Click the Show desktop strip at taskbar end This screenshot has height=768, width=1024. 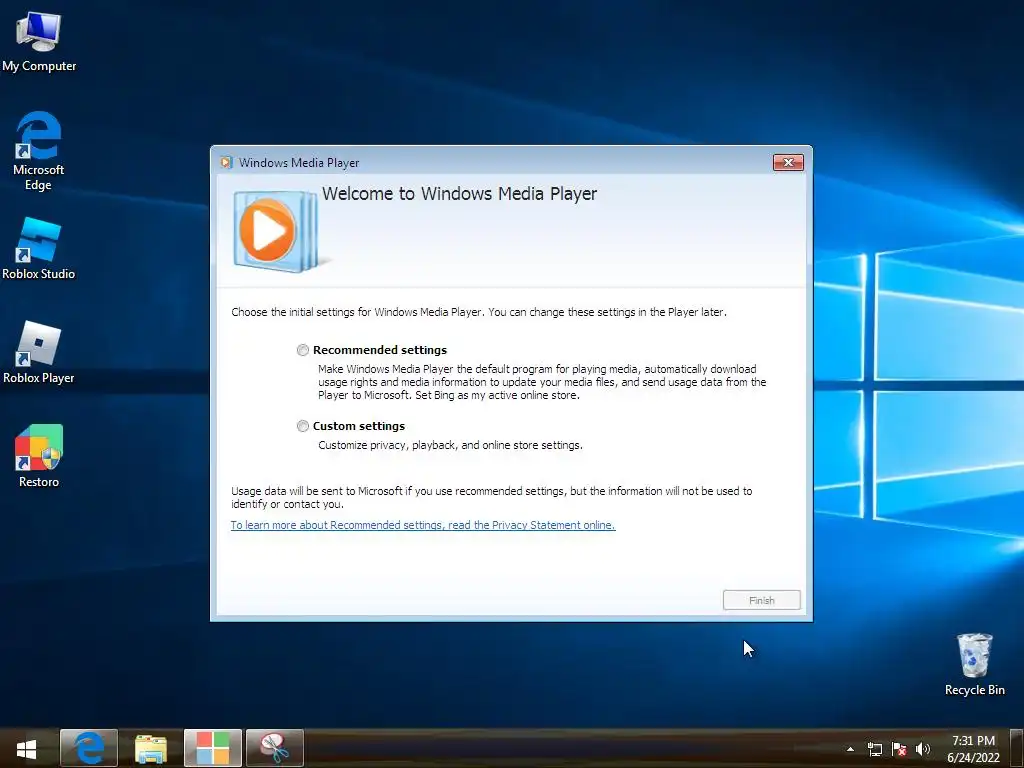coord(1017,748)
